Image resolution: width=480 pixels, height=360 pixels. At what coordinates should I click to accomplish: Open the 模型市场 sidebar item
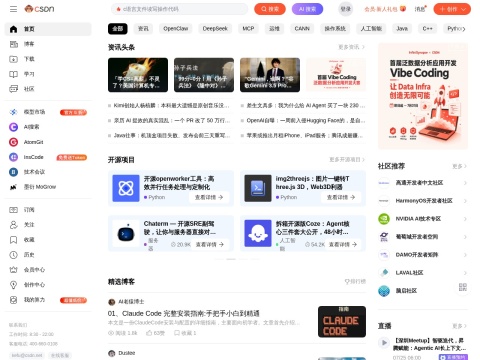[x=48, y=112]
